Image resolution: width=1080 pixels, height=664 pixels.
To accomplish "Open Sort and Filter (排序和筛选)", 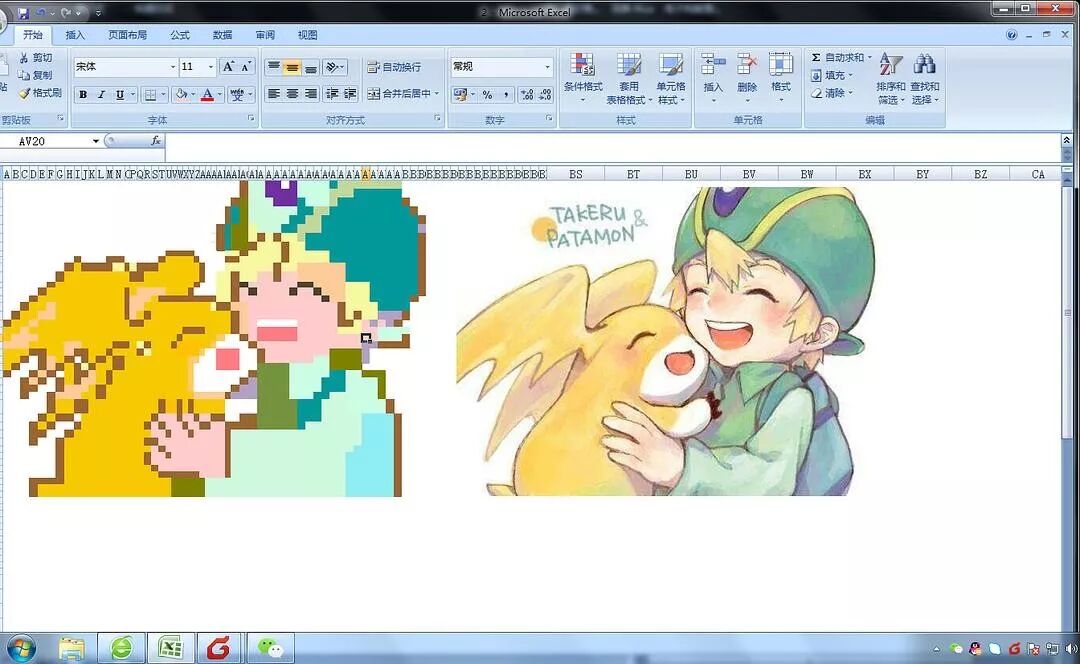I will pyautogui.click(x=891, y=78).
